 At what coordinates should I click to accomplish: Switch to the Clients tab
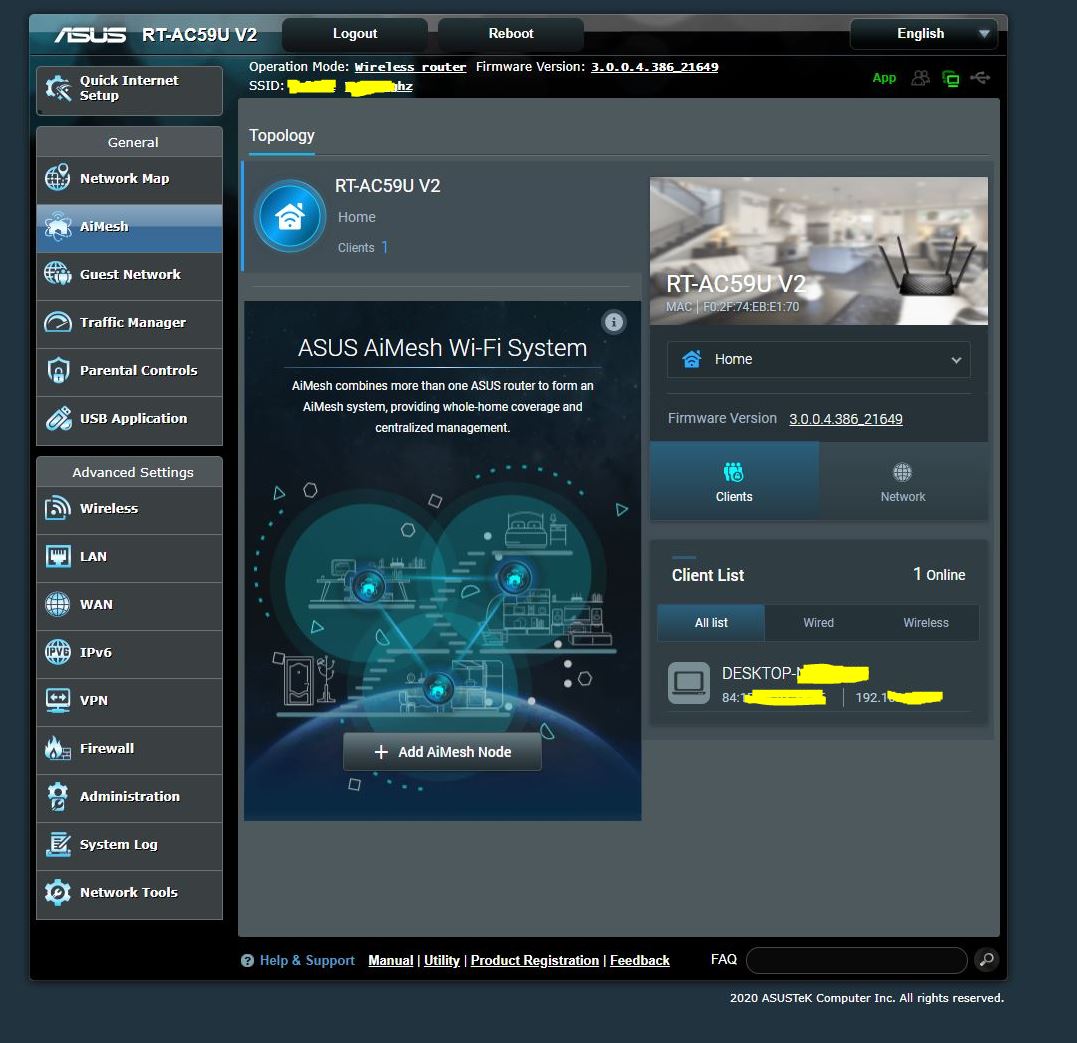coord(734,481)
